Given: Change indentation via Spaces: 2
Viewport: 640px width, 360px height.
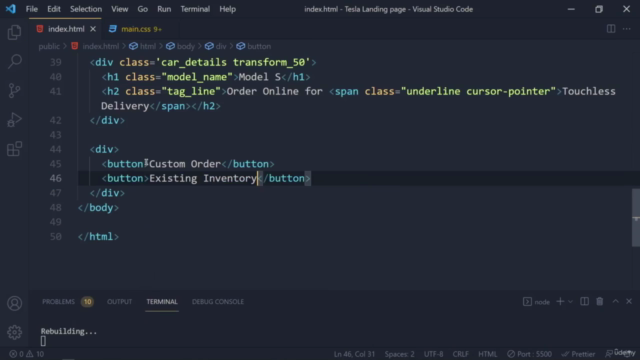Looking at the screenshot, I should tap(399, 354).
